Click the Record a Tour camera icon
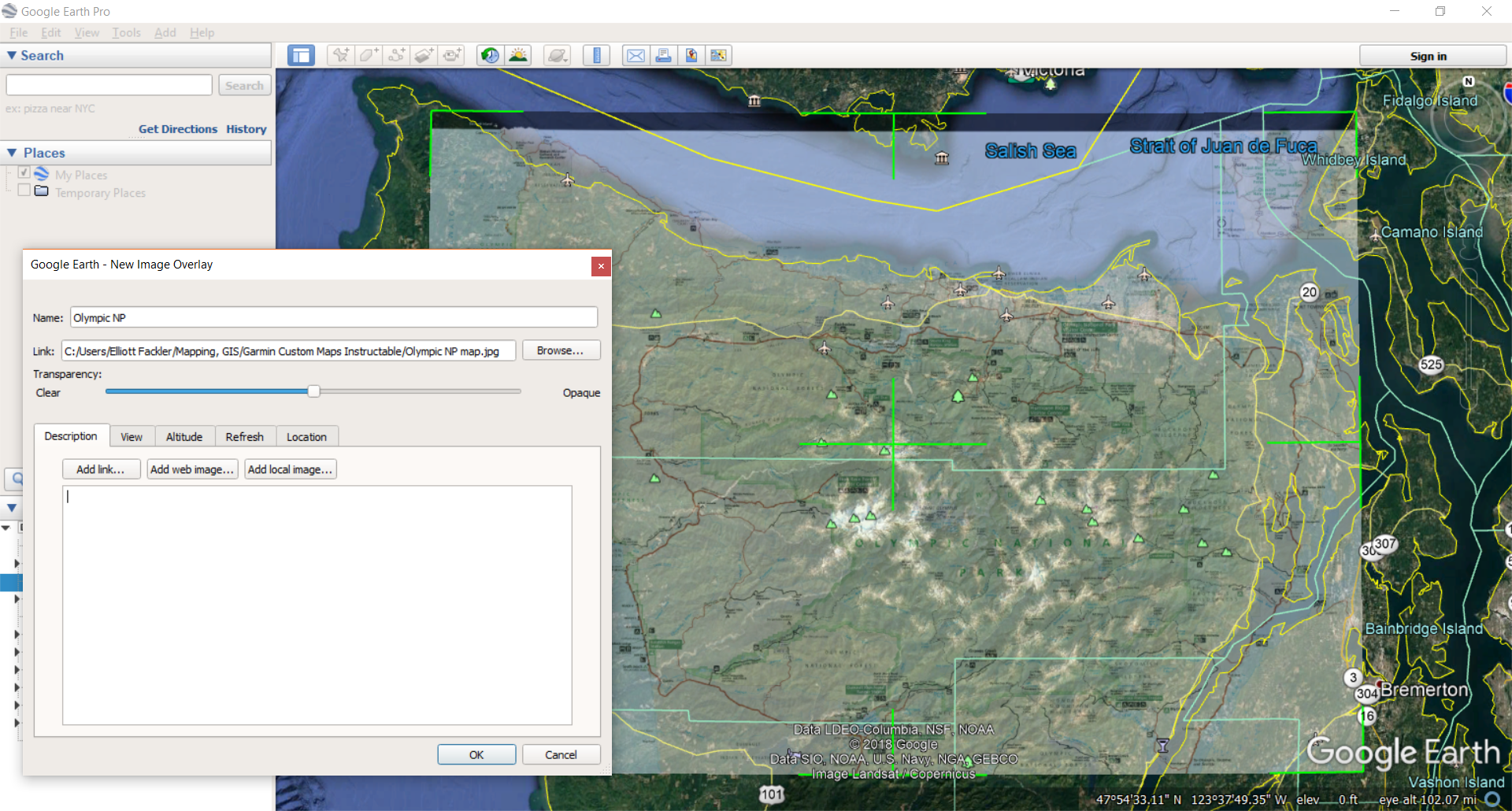The image size is (1512, 811). coord(452,55)
